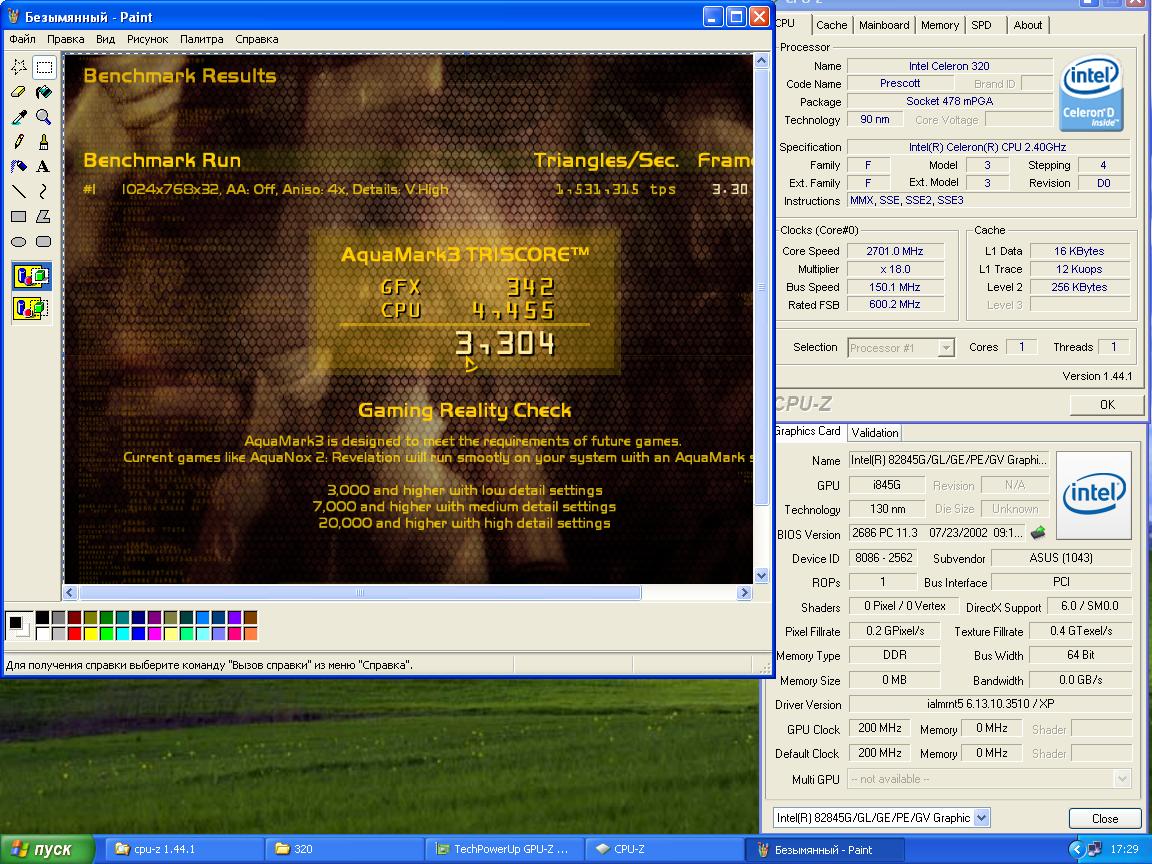This screenshot has height=864, width=1152.
Task: Activate the Pick Color eyedropper tool
Action: pyautogui.click(x=19, y=117)
